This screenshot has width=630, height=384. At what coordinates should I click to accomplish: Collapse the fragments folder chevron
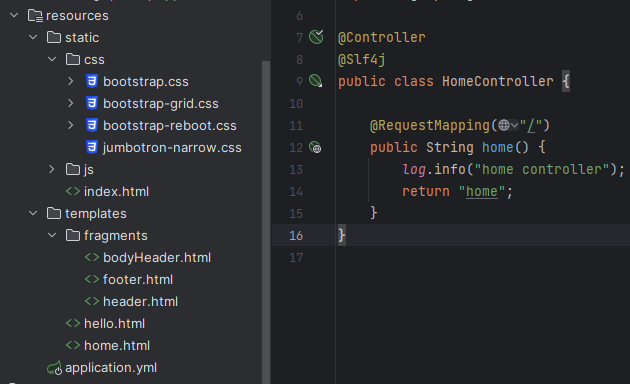tap(52, 235)
